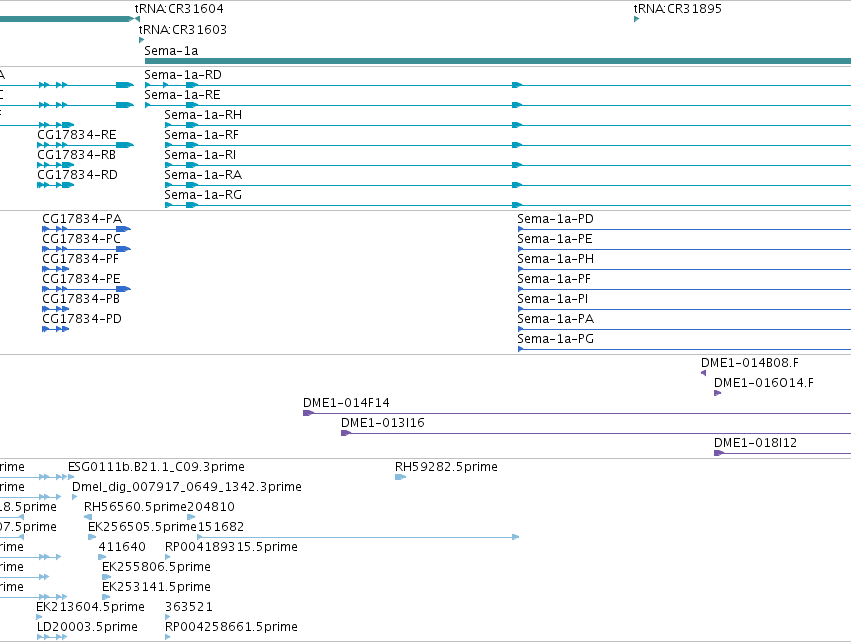851x642 pixels.
Task: Click the Sema-1a-PI protein label
Action: [x=552, y=300]
